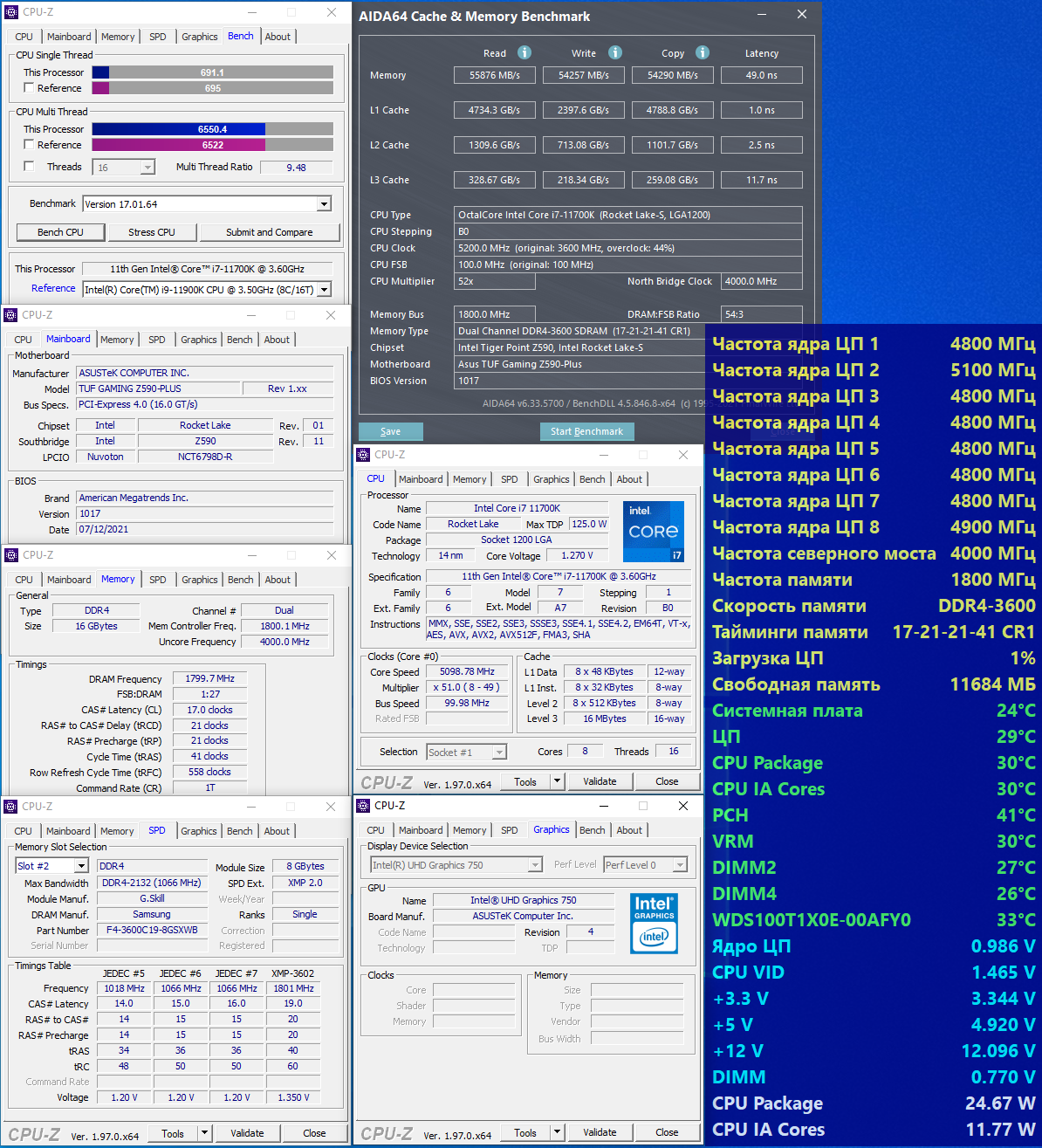Click the AIDA64 CPU Clock field showing 5200.0 MHz
1042x1148 pixels.
pyautogui.click(x=628, y=248)
